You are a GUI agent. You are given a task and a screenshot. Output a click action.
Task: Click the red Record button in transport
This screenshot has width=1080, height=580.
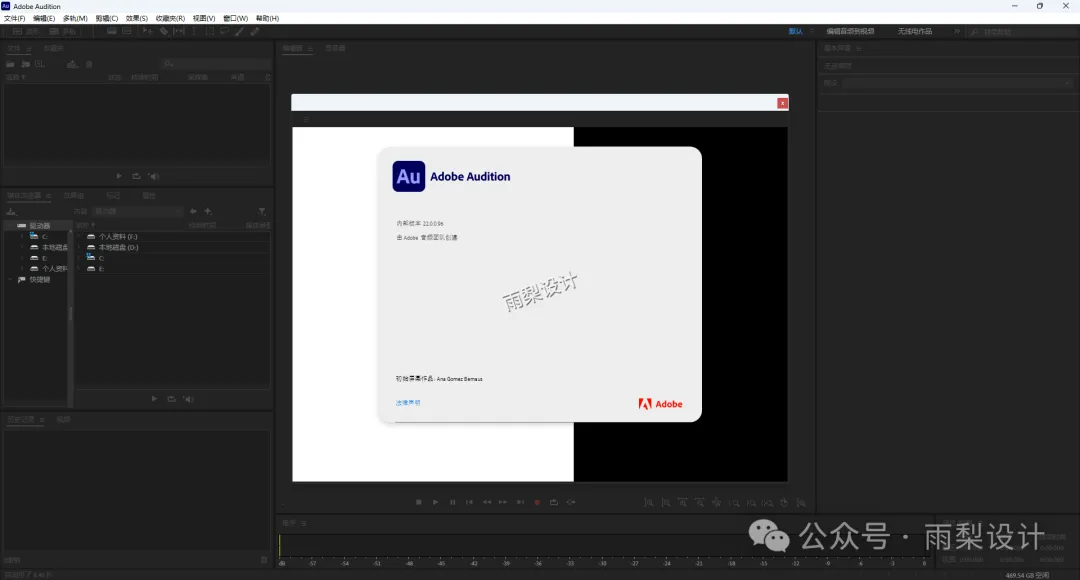[537, 502]
